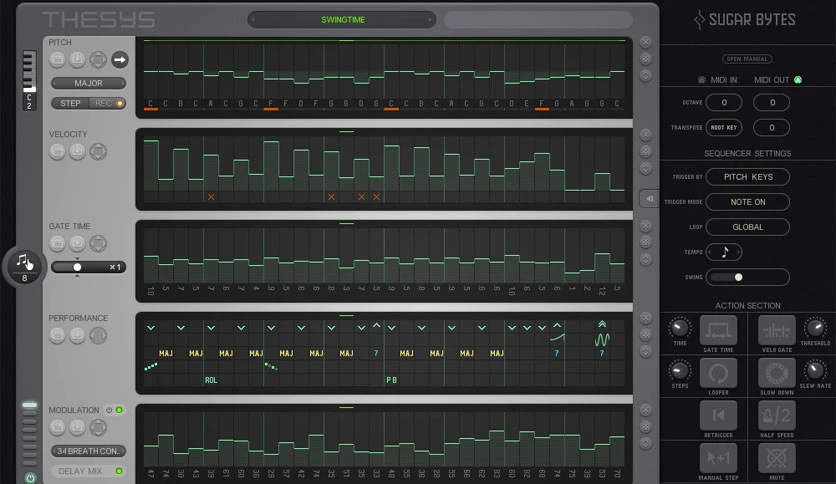
Task: Click next preset arrow beside SWINGTIME
Action: [430, 20]
